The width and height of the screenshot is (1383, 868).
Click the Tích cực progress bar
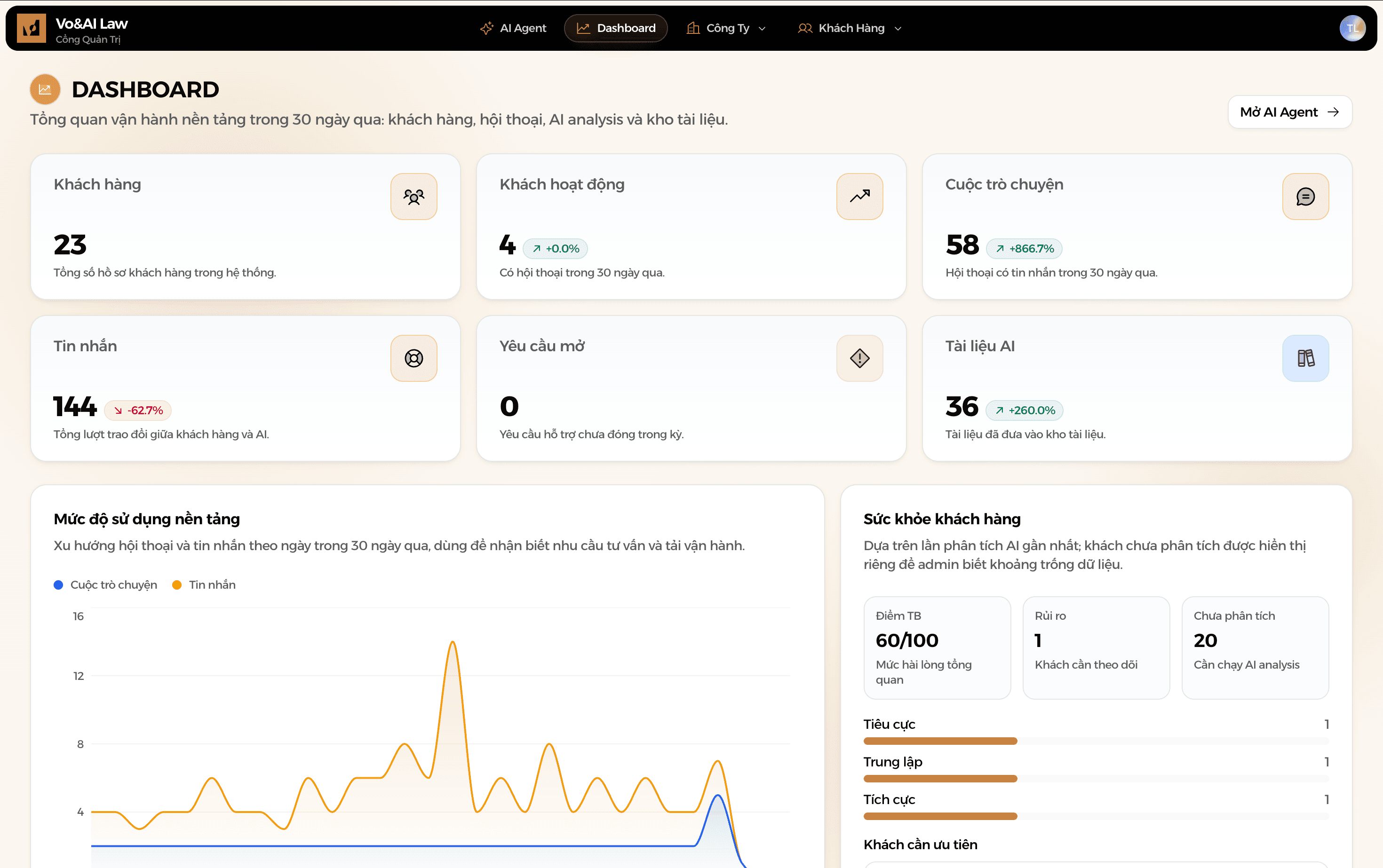1096,816
